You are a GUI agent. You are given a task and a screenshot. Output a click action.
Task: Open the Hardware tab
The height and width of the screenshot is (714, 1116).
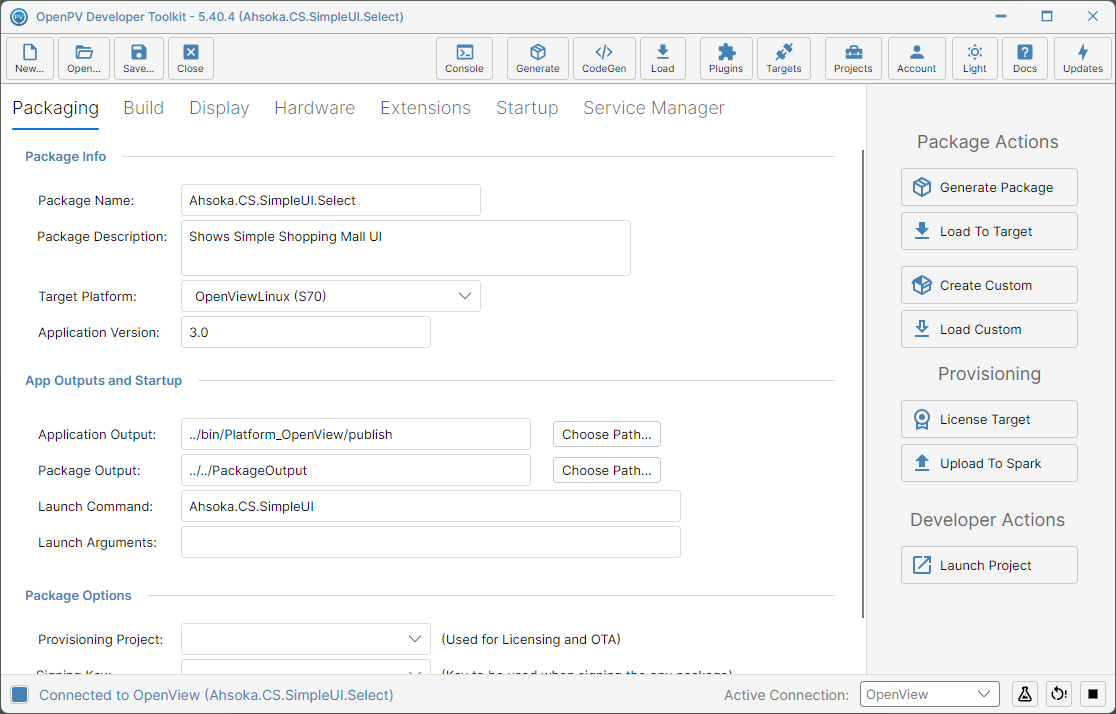(x=315, y=108)
